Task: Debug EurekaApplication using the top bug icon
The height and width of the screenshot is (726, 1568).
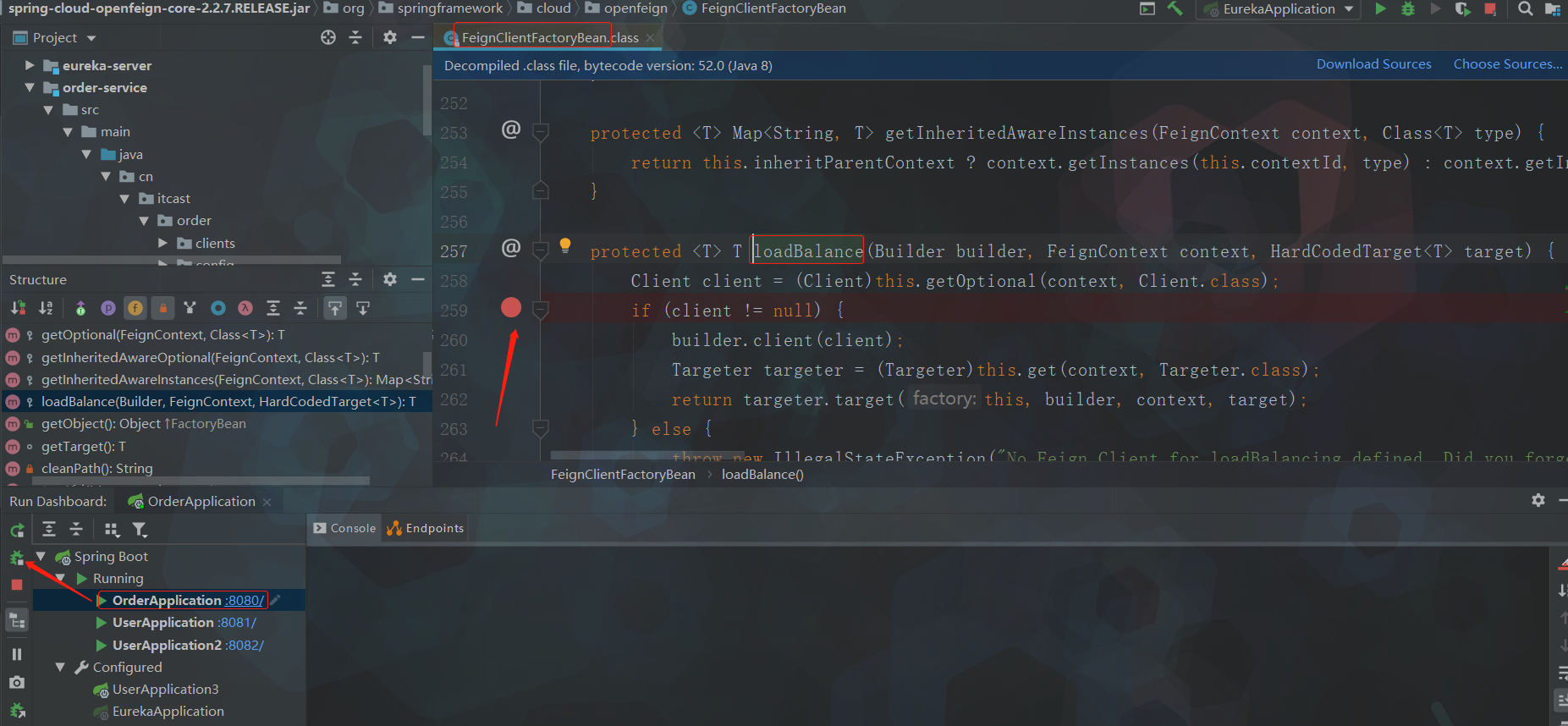Action: click(x=1408, y=9)
